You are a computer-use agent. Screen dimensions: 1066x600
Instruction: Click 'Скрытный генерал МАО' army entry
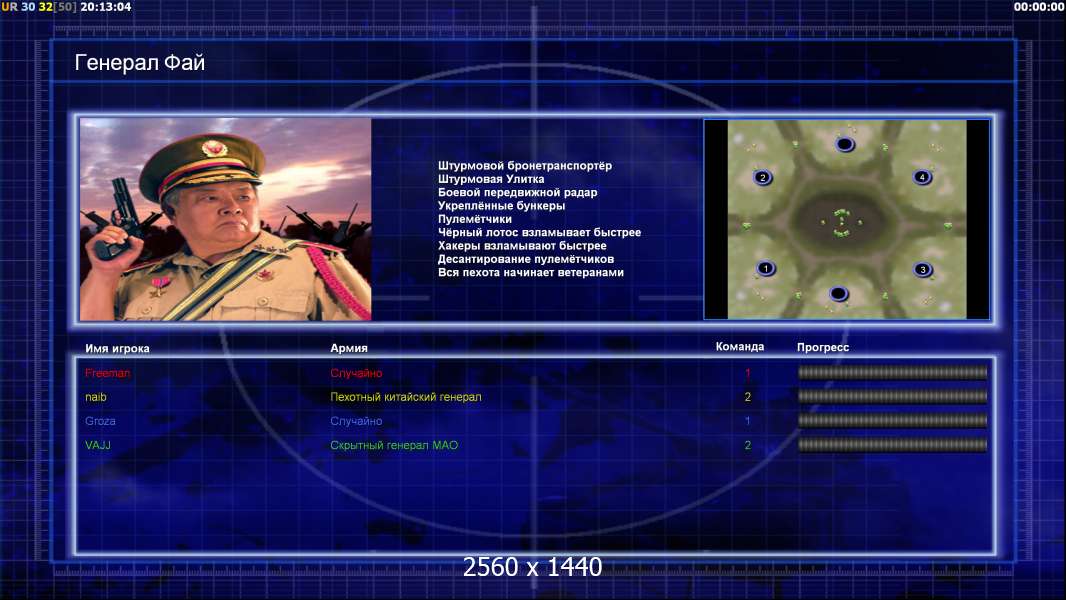click(394, 445)
